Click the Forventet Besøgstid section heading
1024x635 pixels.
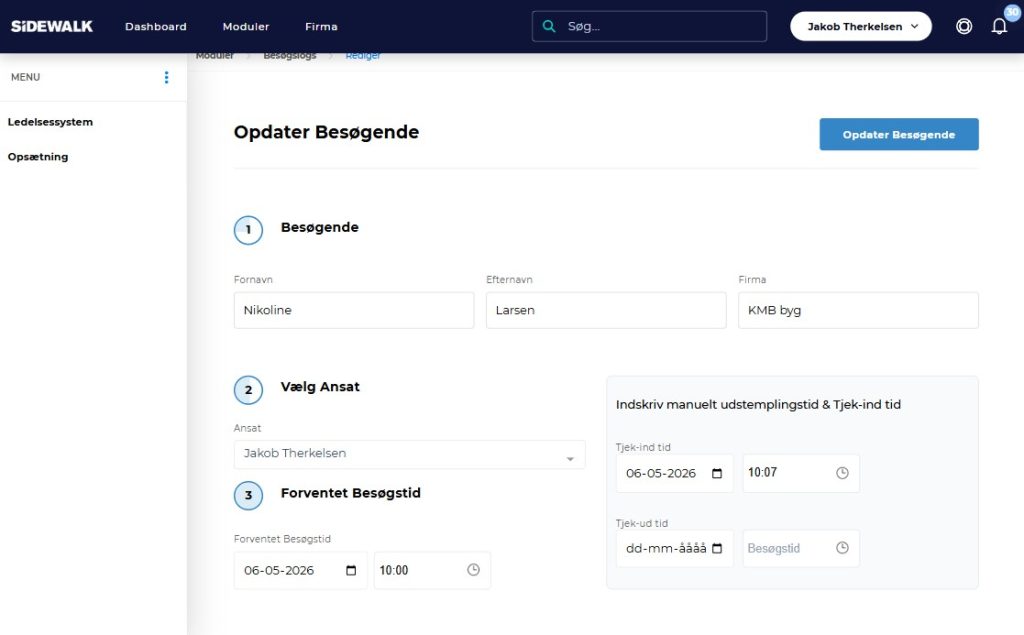click(x=351, y=493)
